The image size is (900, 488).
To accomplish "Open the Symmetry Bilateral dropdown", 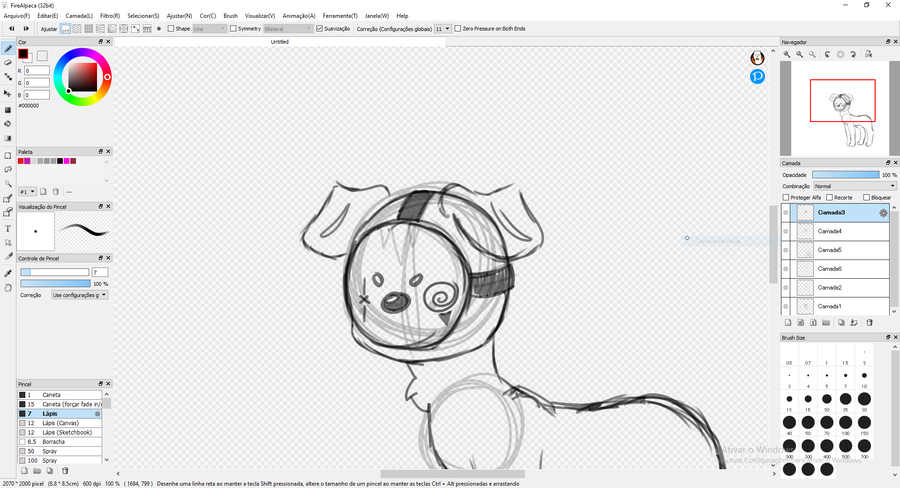I will click(x=288, y=29).
